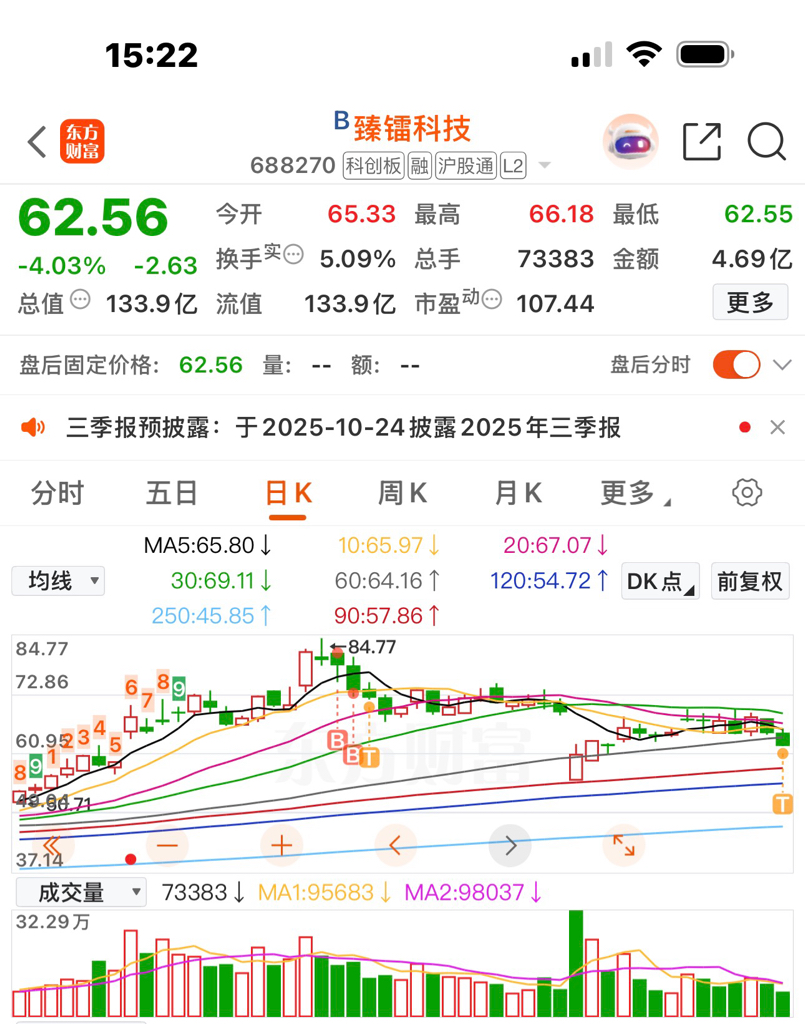Tap the stock name 臻镭科技
Screen dimensions: 805x1024
tap(412, 128)
